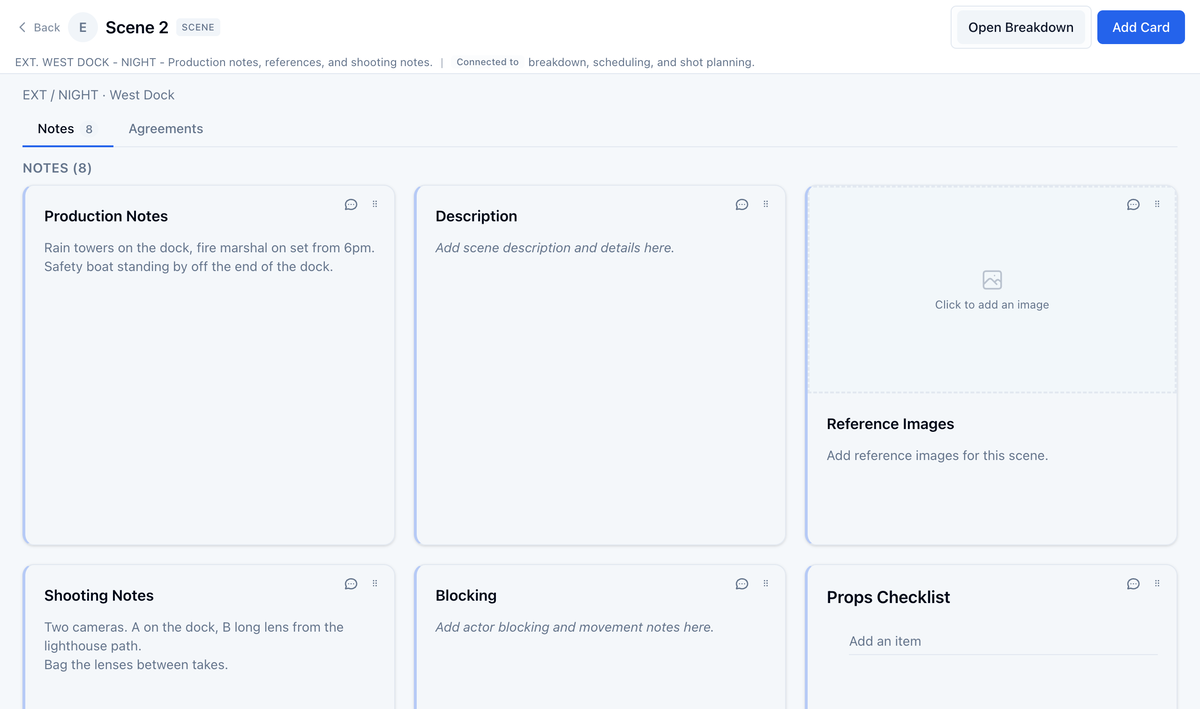Image resolution: width=1200 pixels, height=709 pixels.
Task: Switch to the Agreements tab
Action: [166, 129]
